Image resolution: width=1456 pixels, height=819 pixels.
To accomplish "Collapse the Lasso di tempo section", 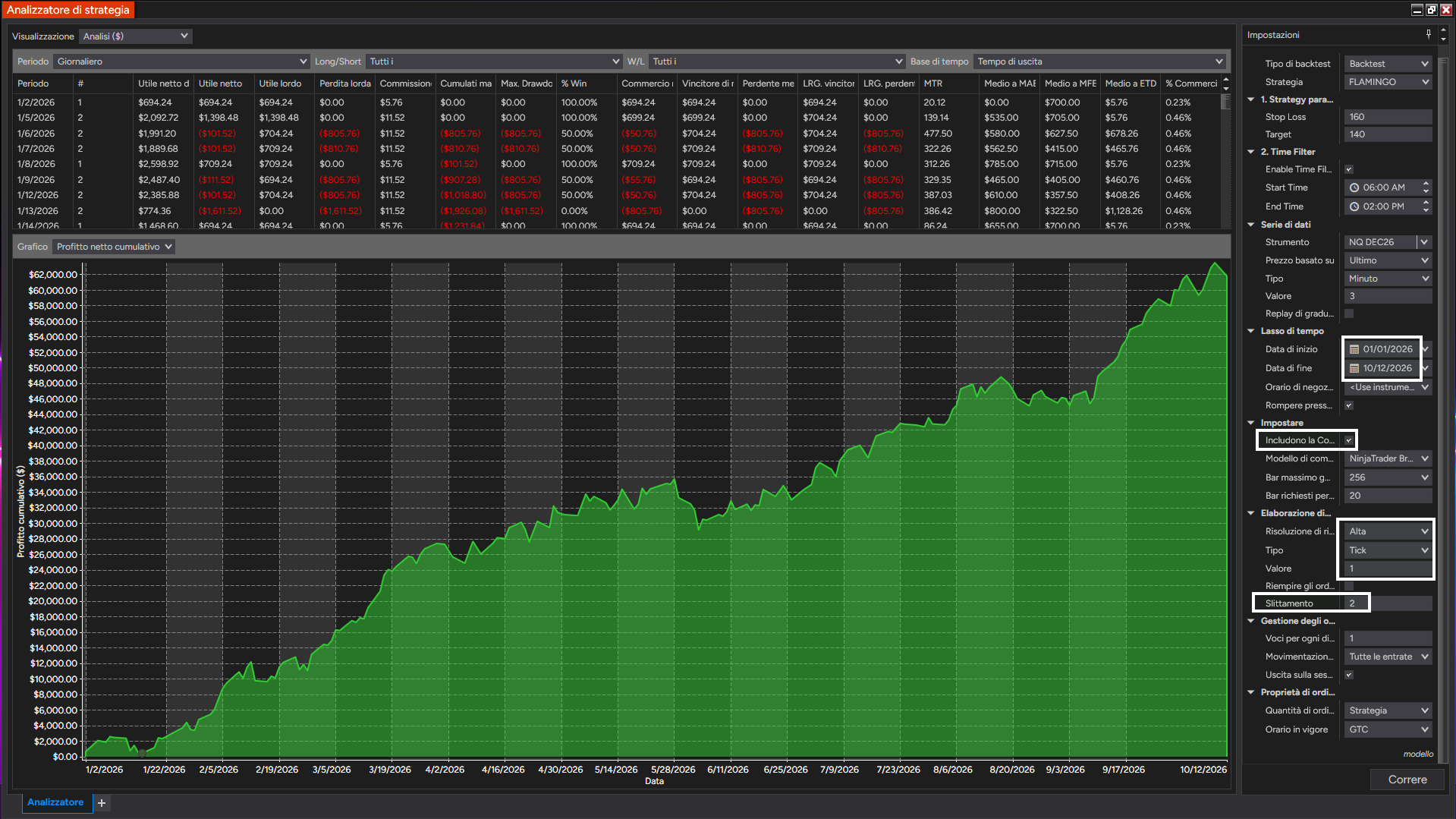I will 1251,331.
